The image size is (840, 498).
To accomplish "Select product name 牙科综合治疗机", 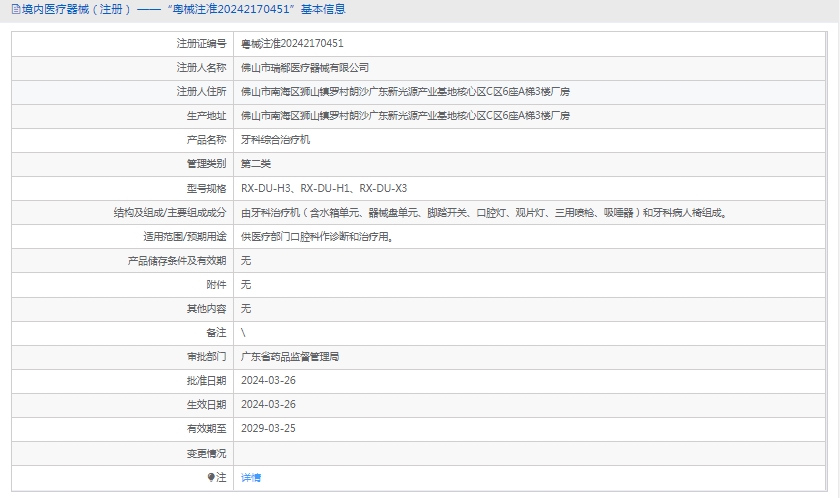I will point(276,140).
